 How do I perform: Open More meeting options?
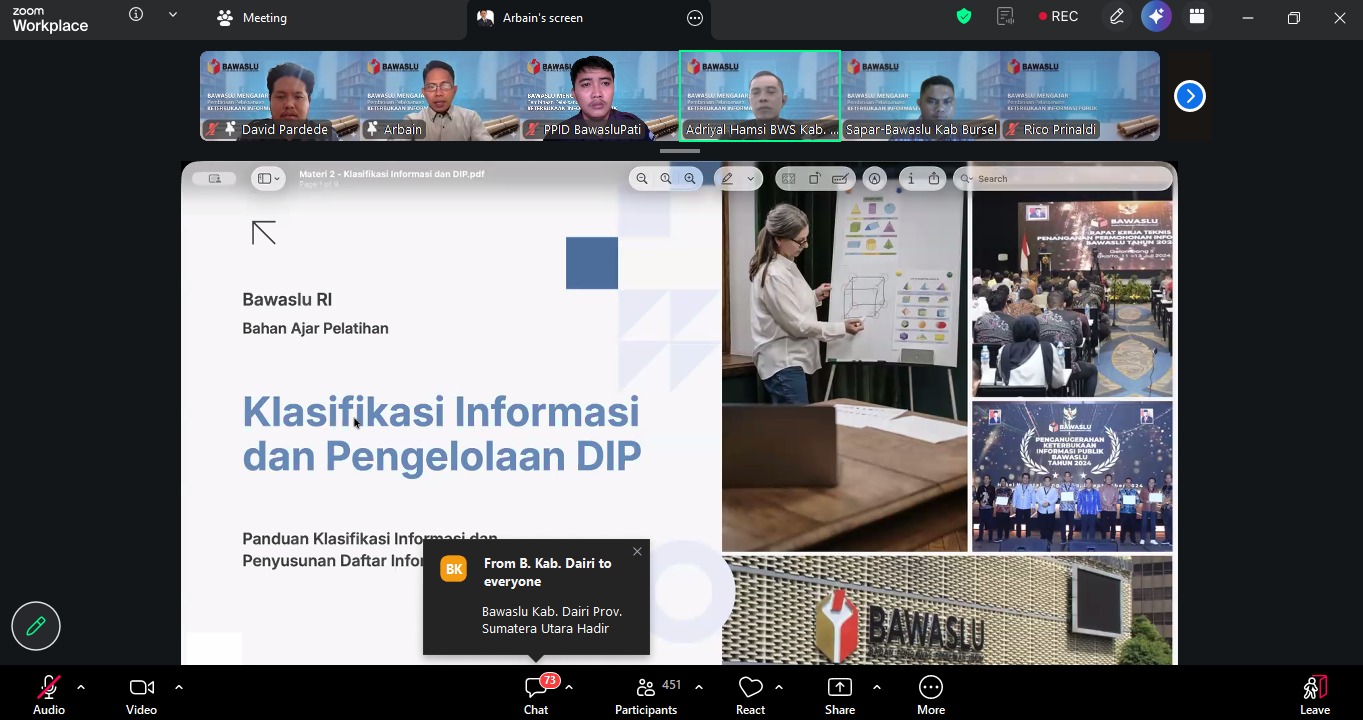931,695
